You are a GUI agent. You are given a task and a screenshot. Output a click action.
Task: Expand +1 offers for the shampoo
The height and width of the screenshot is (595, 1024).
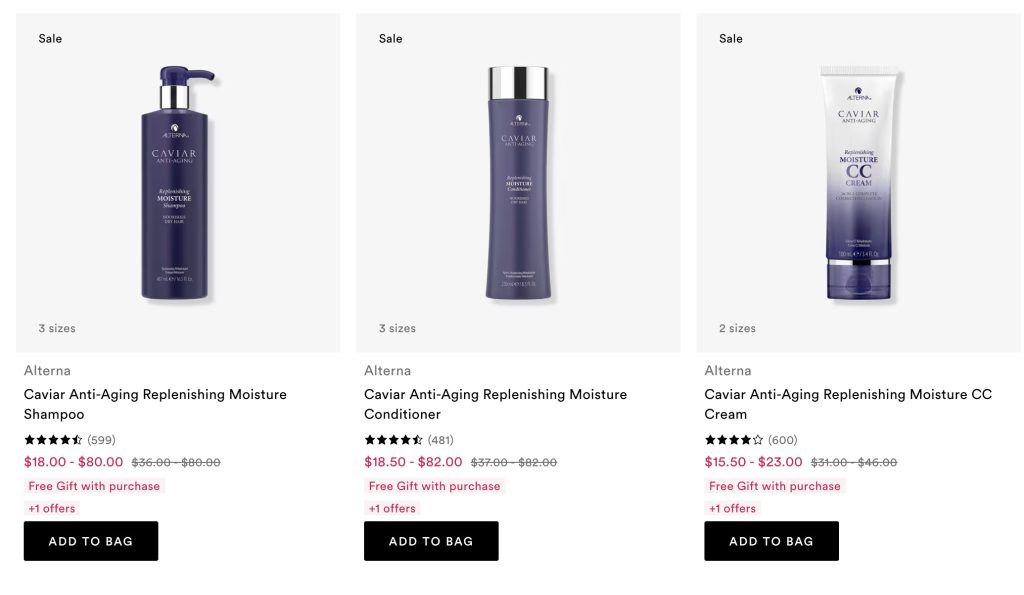pyautogui.click(x=52, y=508)
